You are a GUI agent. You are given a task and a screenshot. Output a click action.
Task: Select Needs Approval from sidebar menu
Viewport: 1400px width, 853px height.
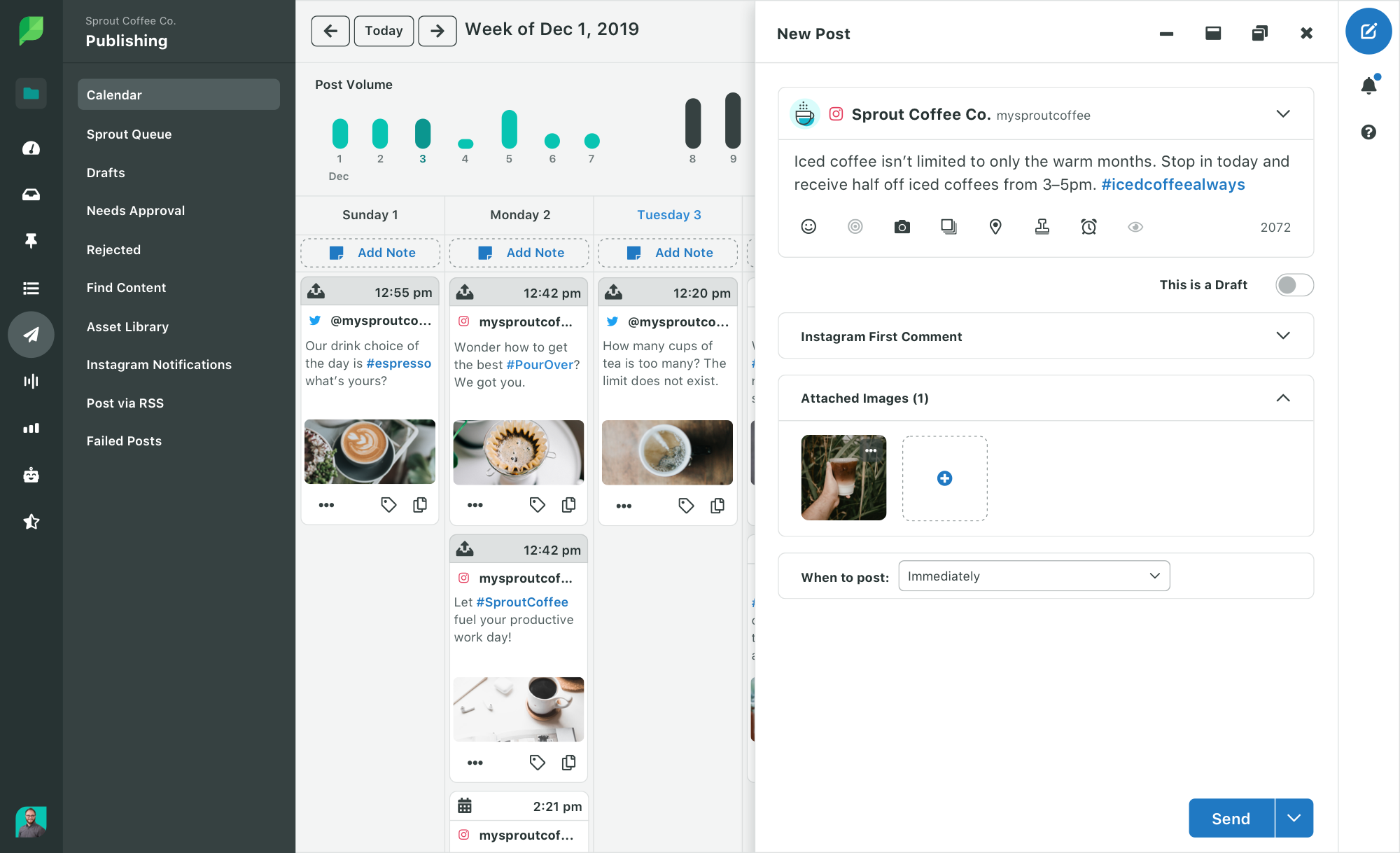click(x=135, y=211)
